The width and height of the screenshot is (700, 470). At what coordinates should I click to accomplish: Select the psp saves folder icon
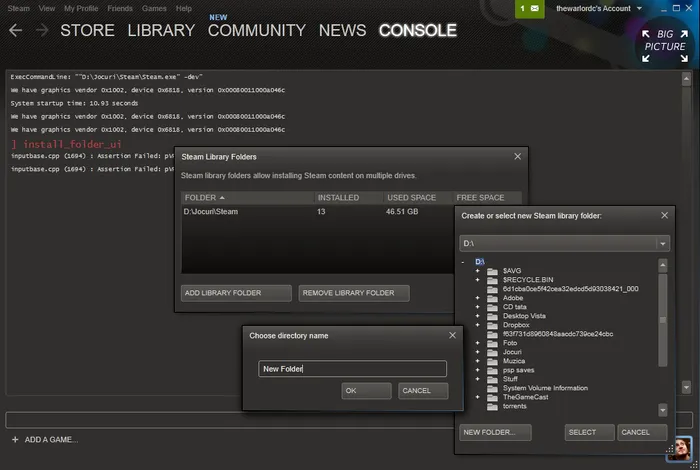click(492, 370)
